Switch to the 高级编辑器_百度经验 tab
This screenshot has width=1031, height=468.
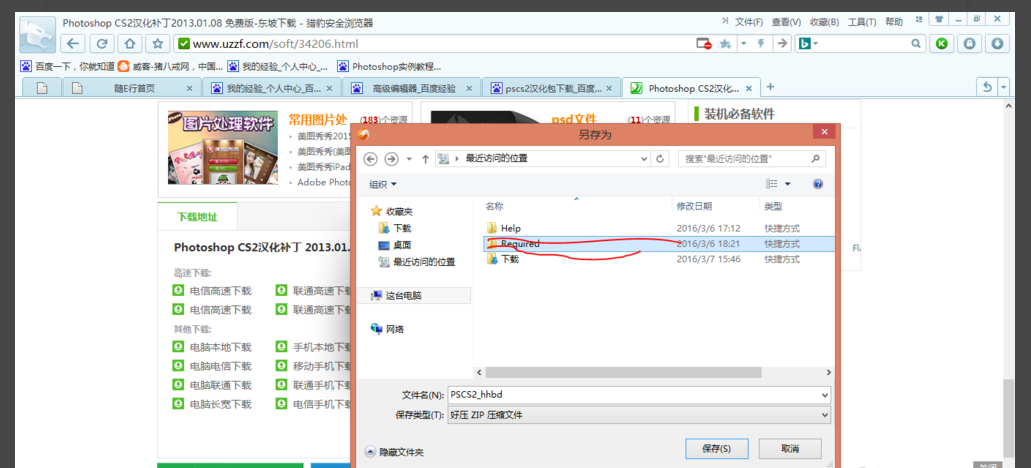pyautogui.click(x=412, y=87)
